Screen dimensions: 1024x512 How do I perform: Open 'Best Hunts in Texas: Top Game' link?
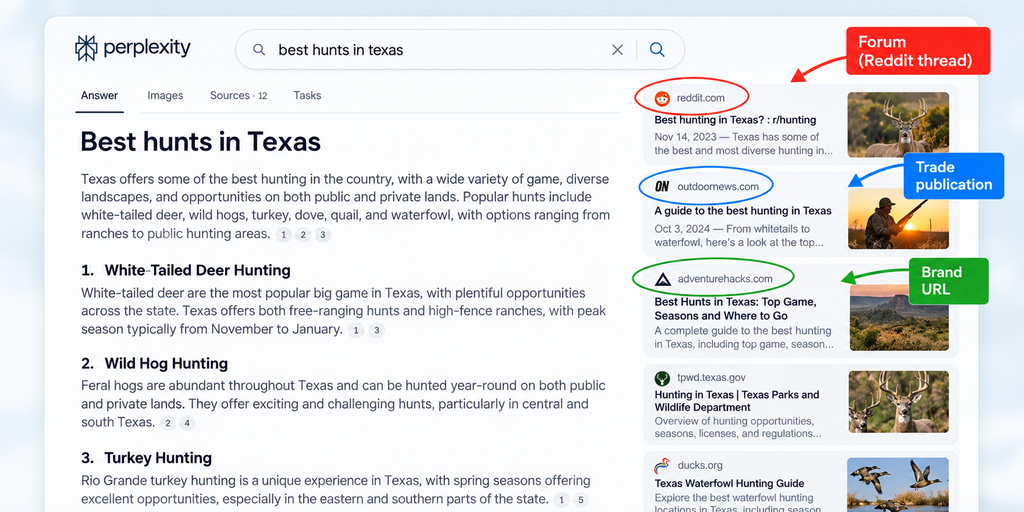(x=735, y=308)
